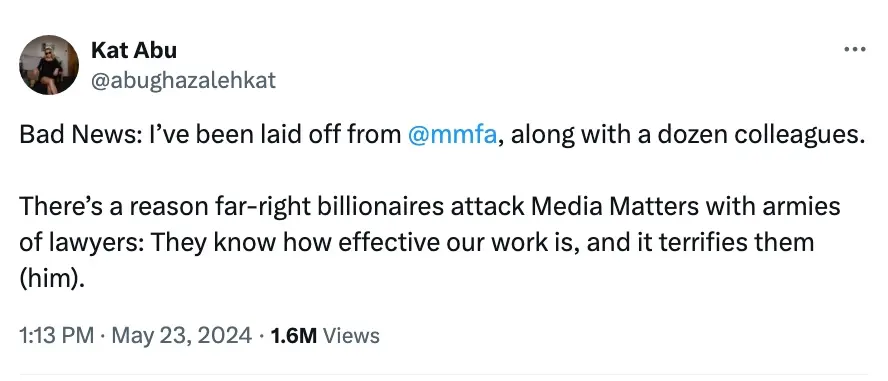Select the May 23, 2024 date
This screenshot has width=888, height=381.
pyautogui.click(x=182, y=336)
